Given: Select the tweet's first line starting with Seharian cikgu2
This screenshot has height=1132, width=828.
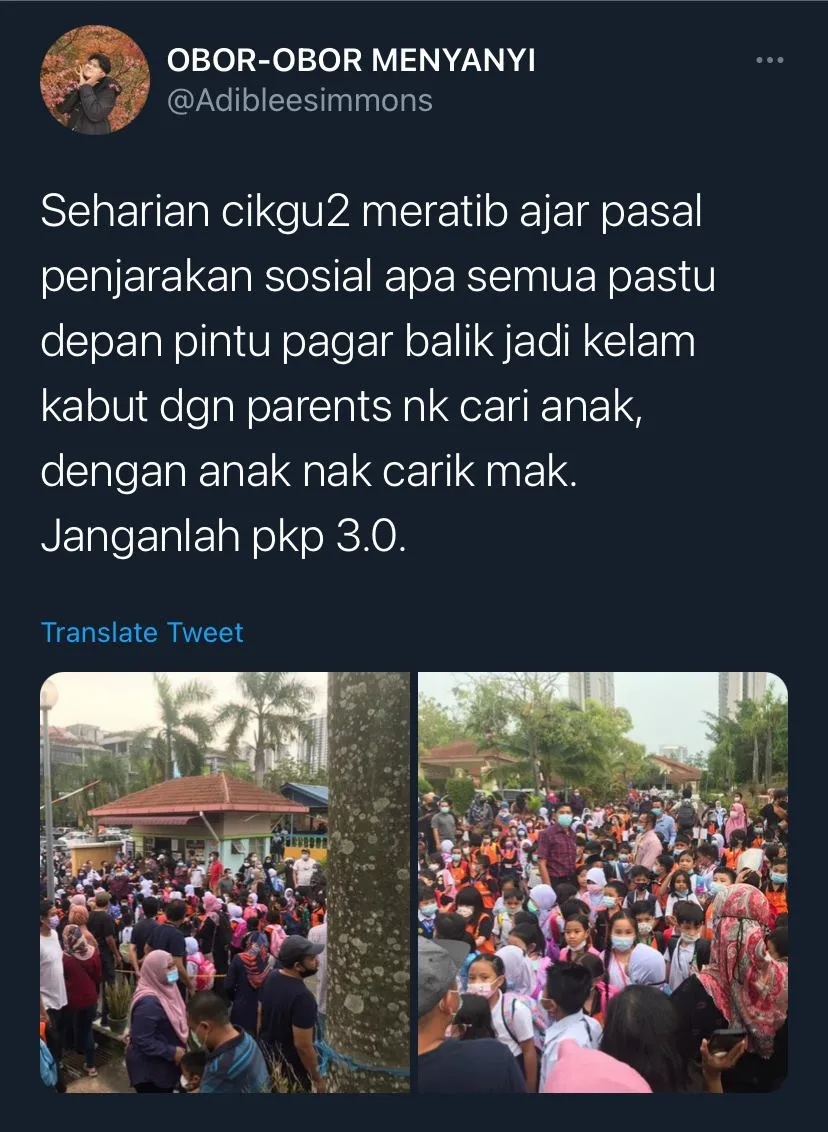Looking at the screenshot, I should (371, 212).
